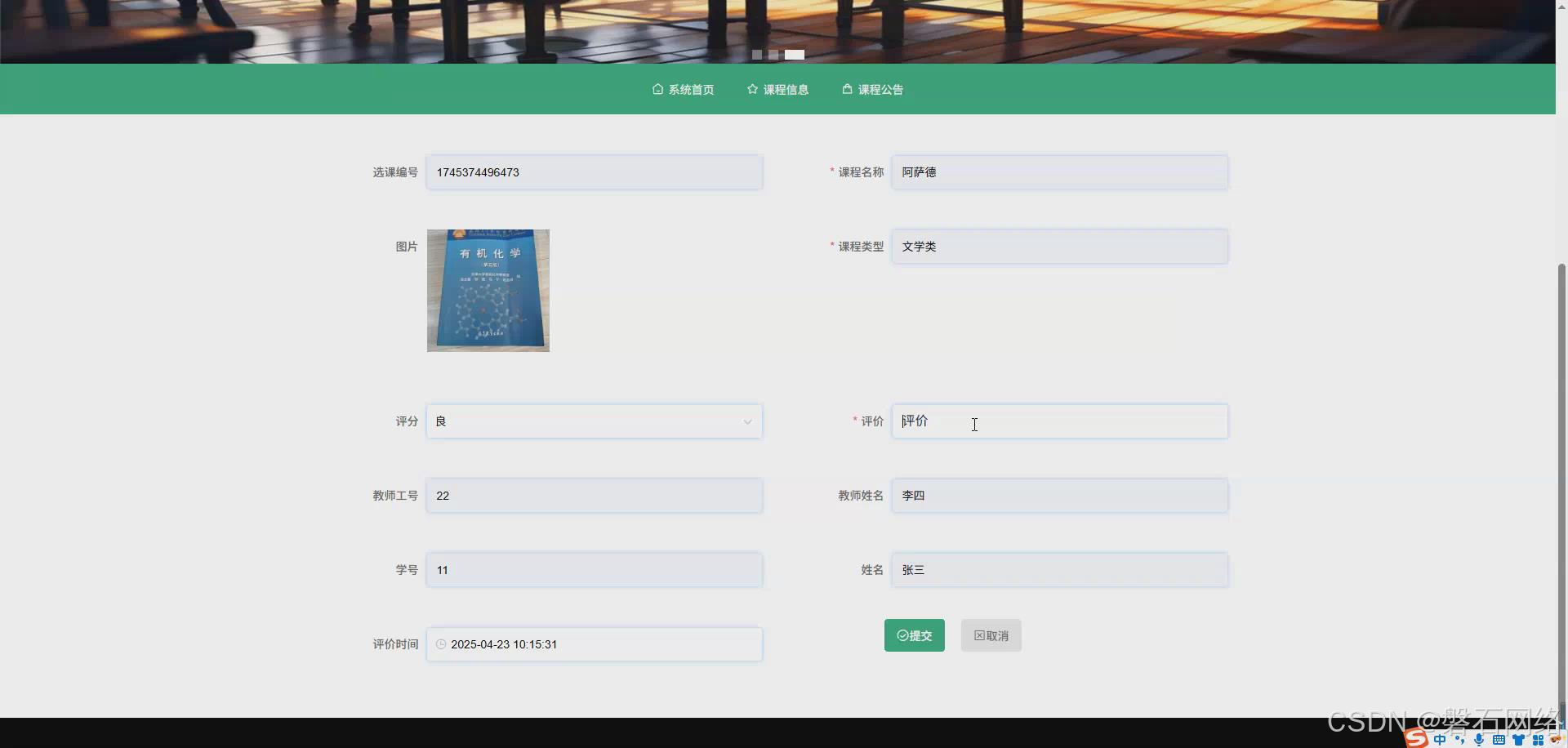Image resolution: width=1568 pixels, height=748 pixels.
Task: Click the emoji icon at the tray's right end
Action: click(1557, 739)
